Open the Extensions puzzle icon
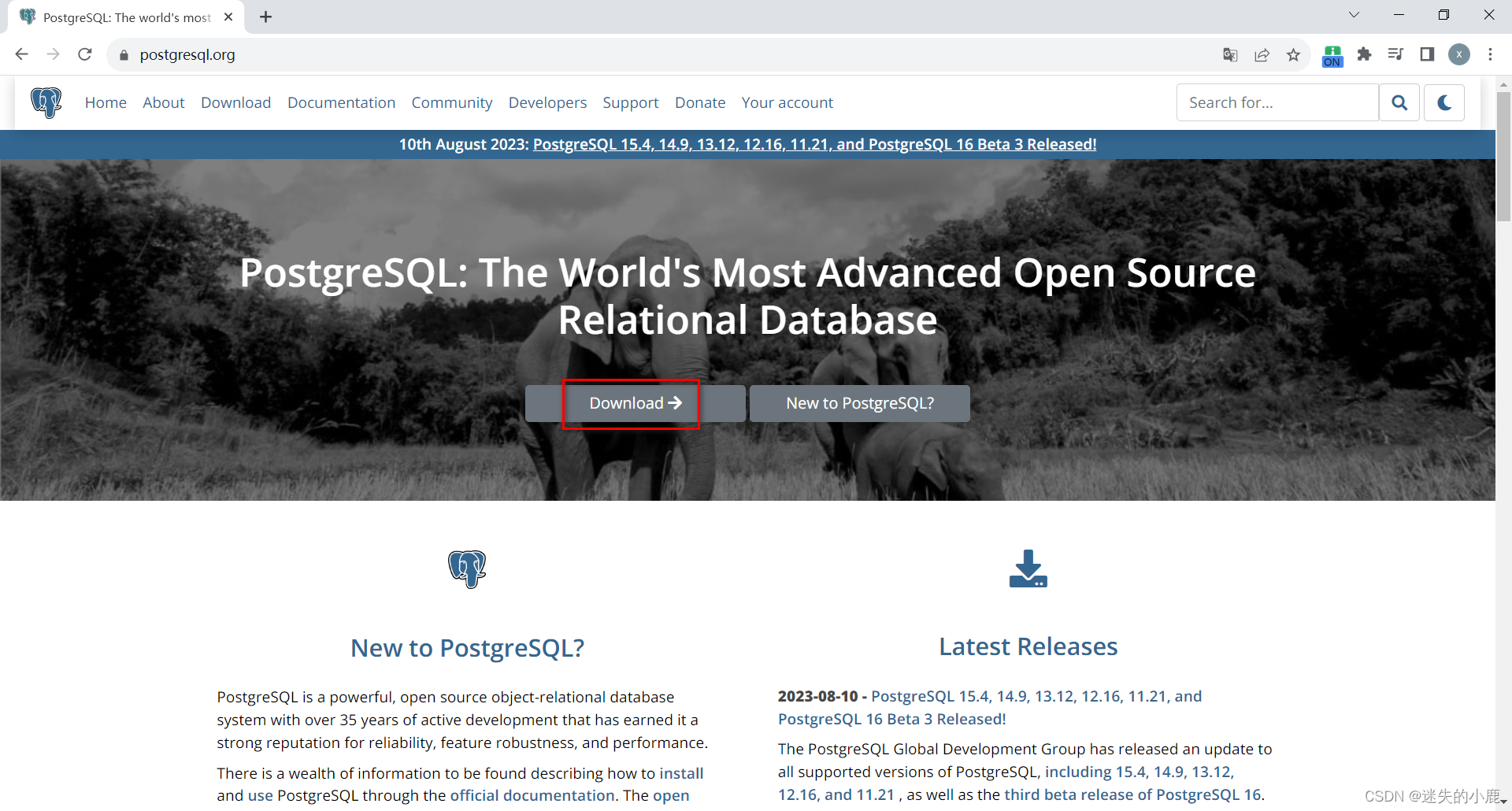1512x811 pixels. click(x=1365, y=54)
